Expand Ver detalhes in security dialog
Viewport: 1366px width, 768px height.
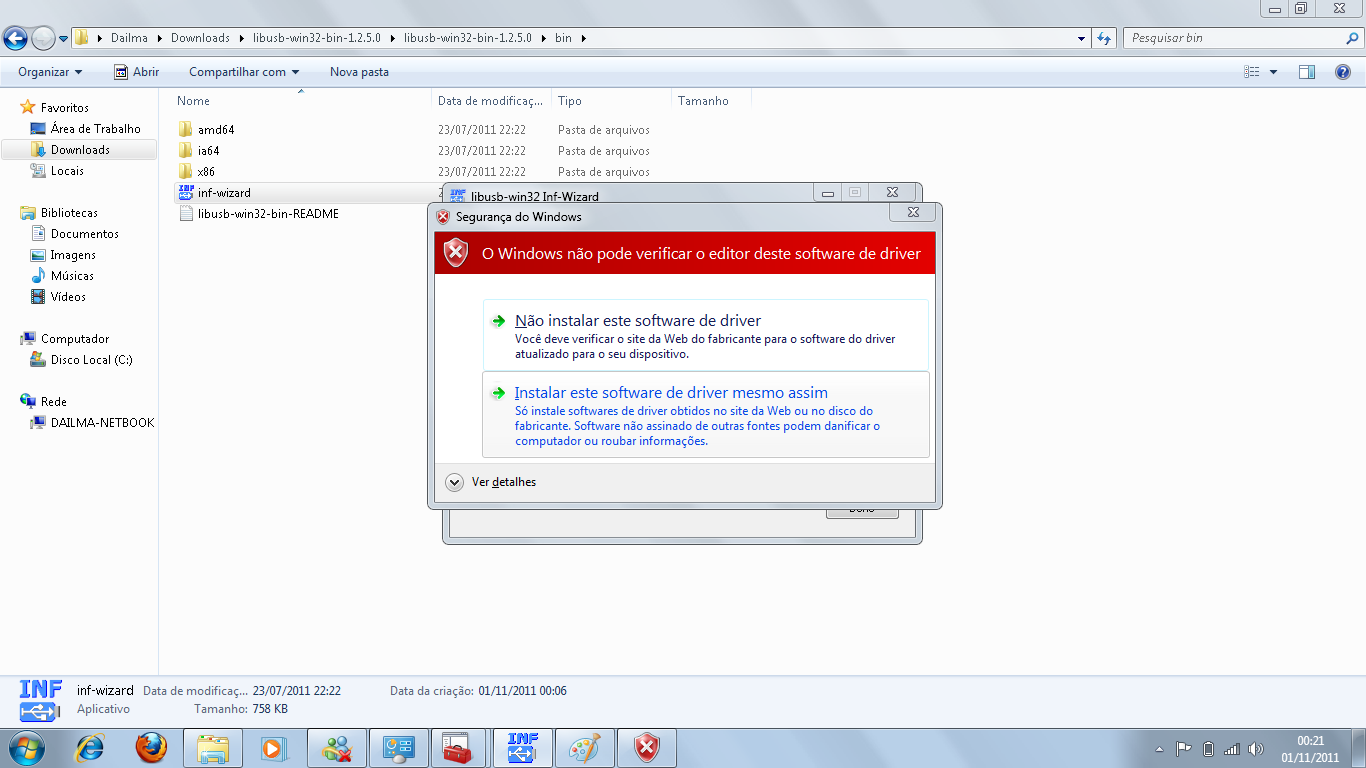[x=491, y=482]
